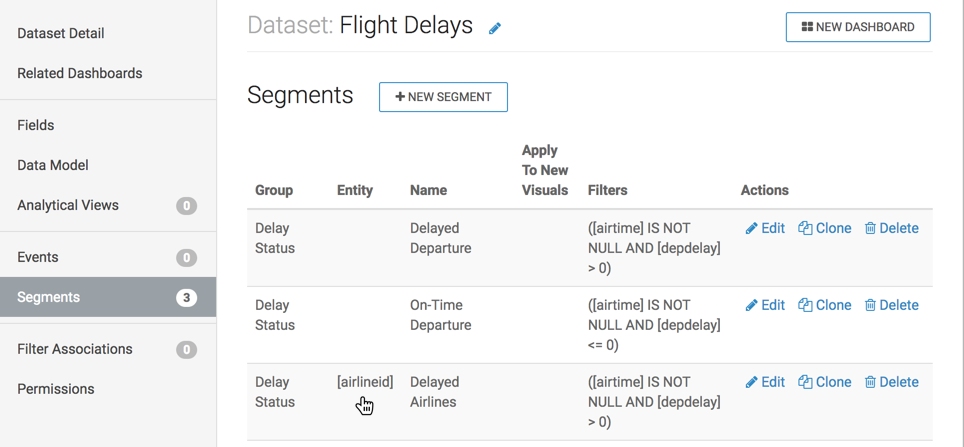Clone the On-Time Departure segment
964x447 pixels.
825,305
